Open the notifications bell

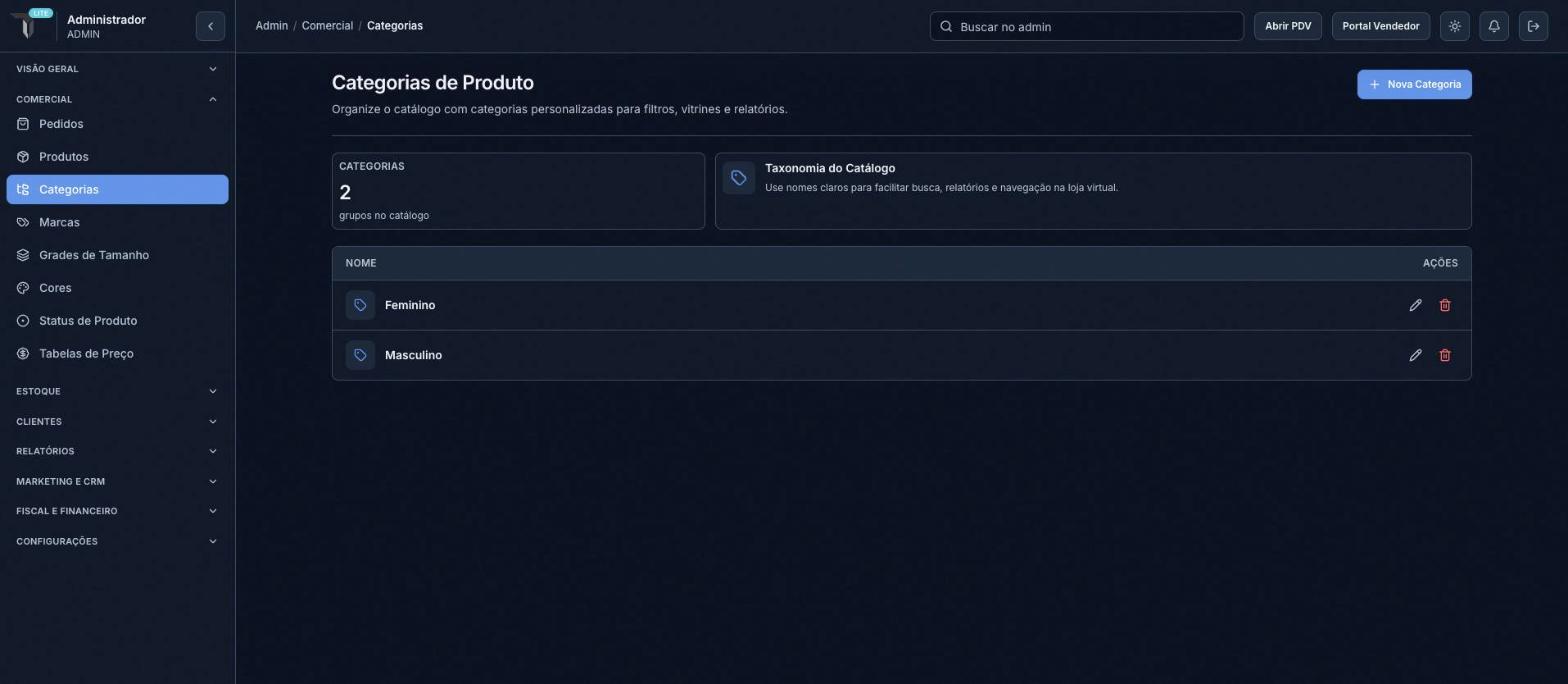click(x=1494, y=26)
